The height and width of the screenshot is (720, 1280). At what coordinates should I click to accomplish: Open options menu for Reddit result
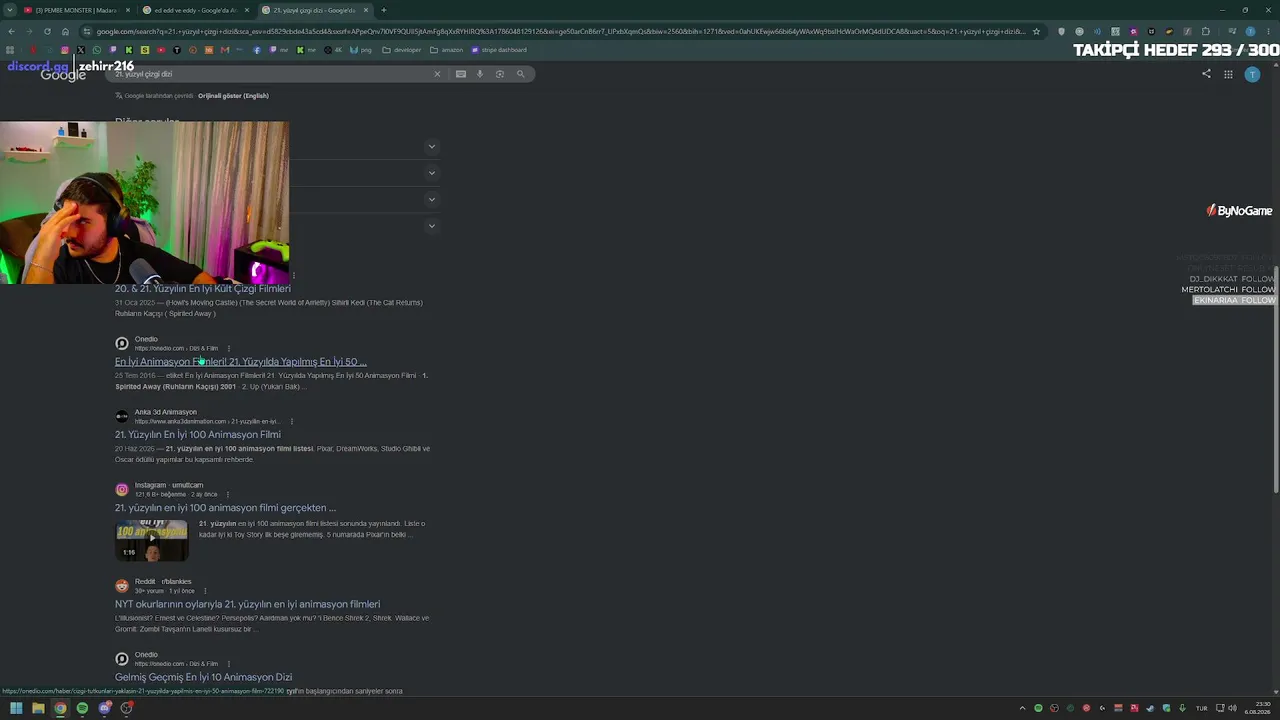[205, 591]
